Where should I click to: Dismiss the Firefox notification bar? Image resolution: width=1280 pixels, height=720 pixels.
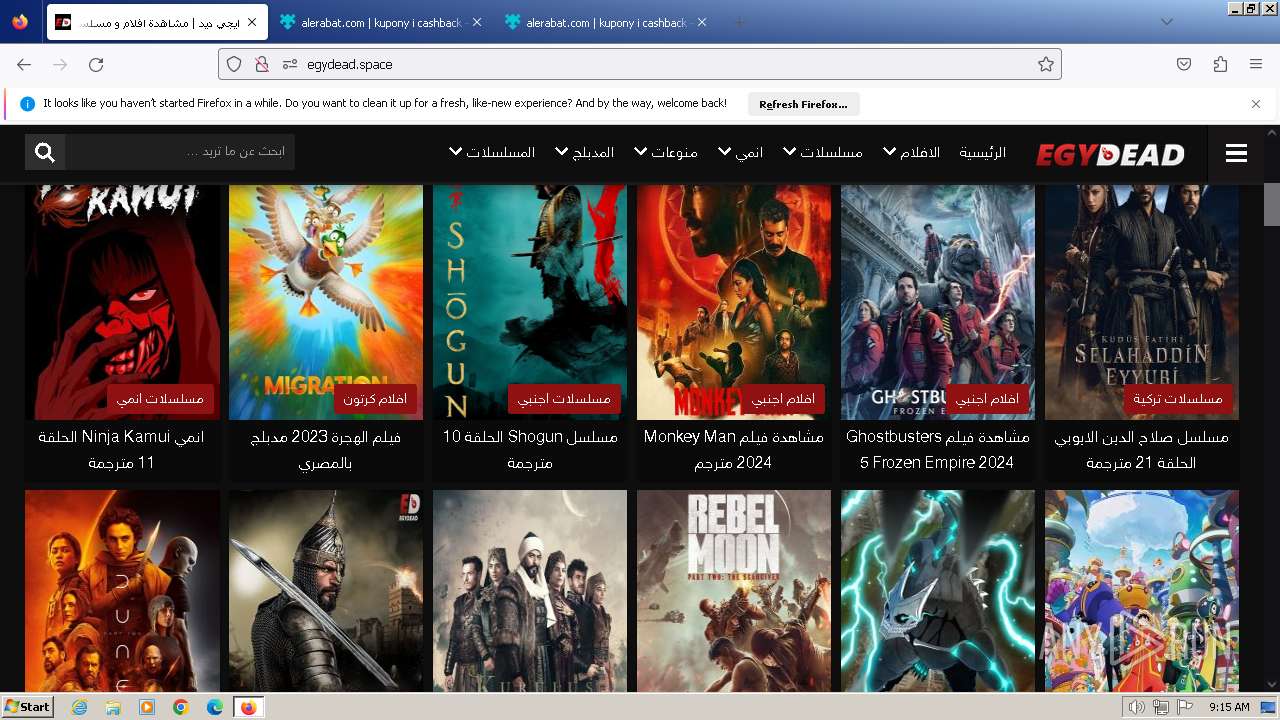[x=1256, y=103]
